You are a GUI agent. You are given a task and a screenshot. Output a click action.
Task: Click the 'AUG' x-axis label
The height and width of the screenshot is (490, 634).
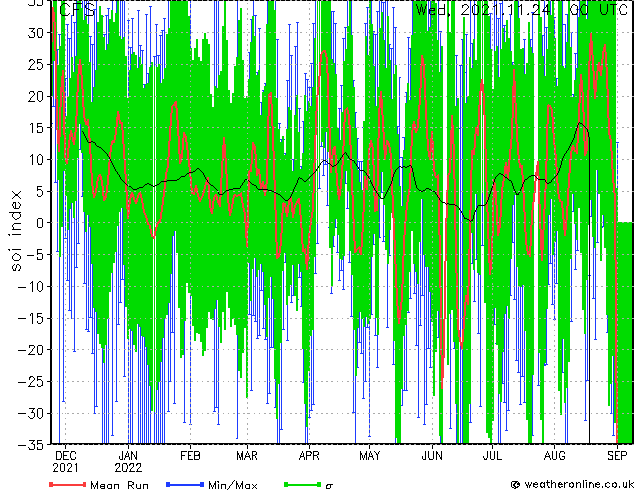tap(554, 456)
